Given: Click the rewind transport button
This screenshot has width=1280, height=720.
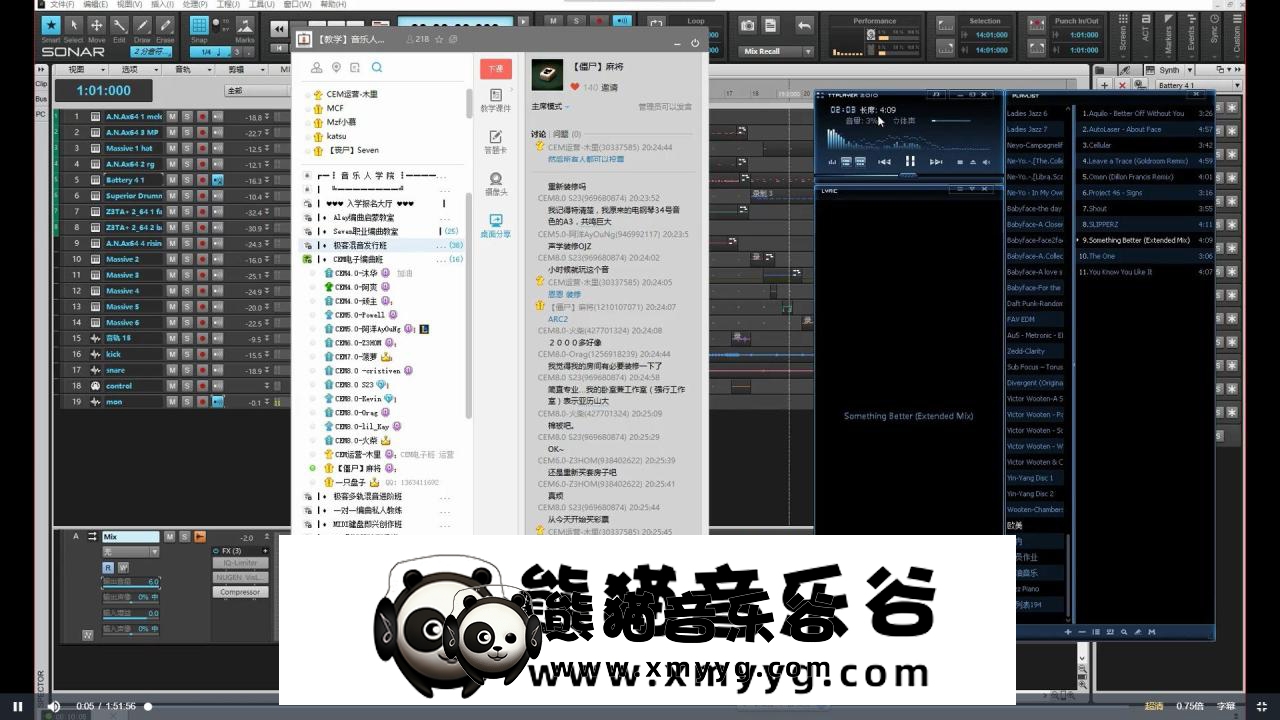Looking at the screenshot, I should tap(279, 29).
